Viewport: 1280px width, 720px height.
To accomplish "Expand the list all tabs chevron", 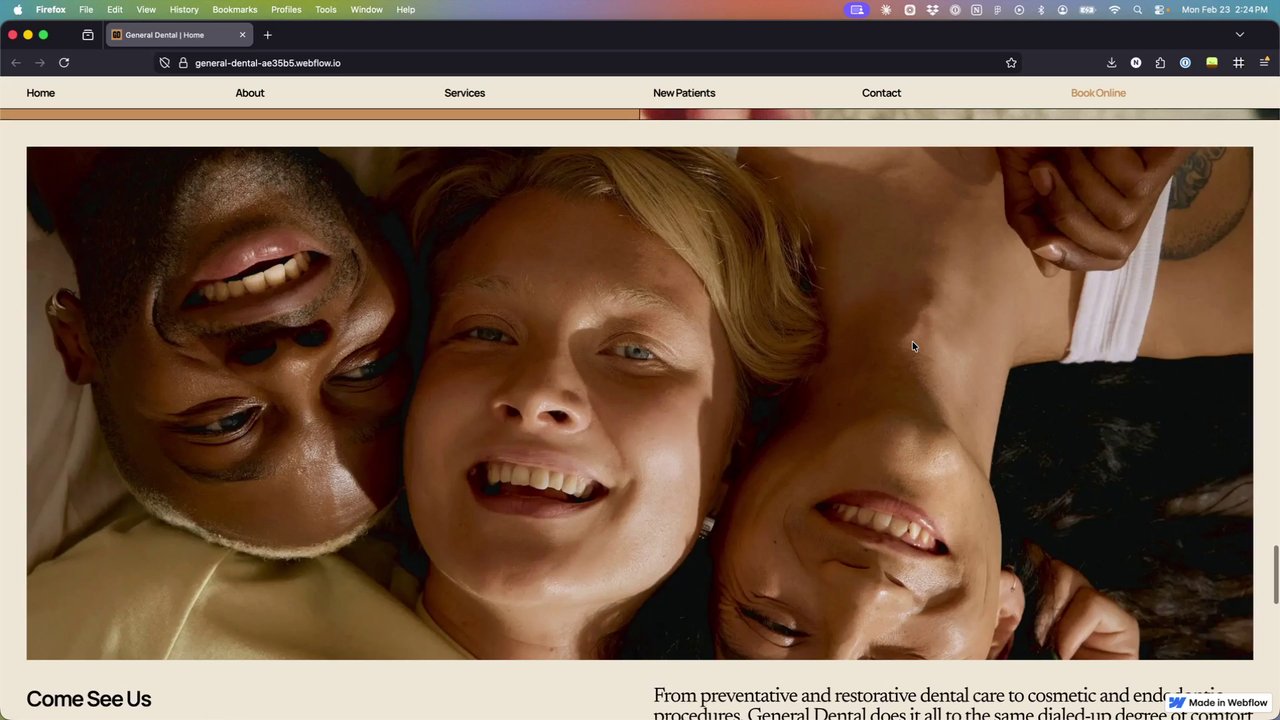I will click(x=1240, y=35).
